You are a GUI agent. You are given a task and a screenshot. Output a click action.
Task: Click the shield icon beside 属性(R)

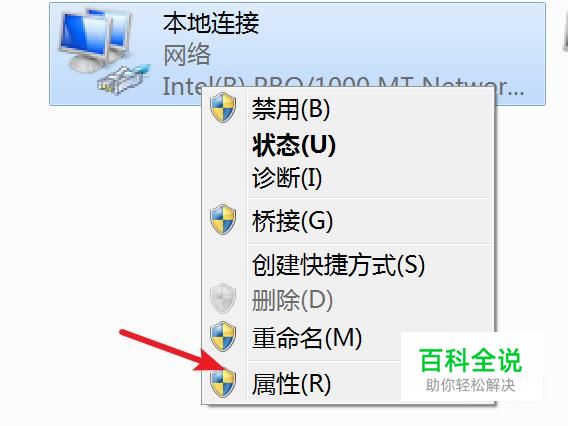coord(223,382)
